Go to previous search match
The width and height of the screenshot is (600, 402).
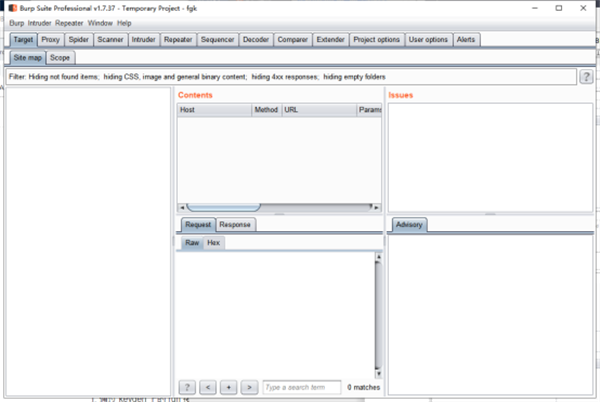pos(208,387)
